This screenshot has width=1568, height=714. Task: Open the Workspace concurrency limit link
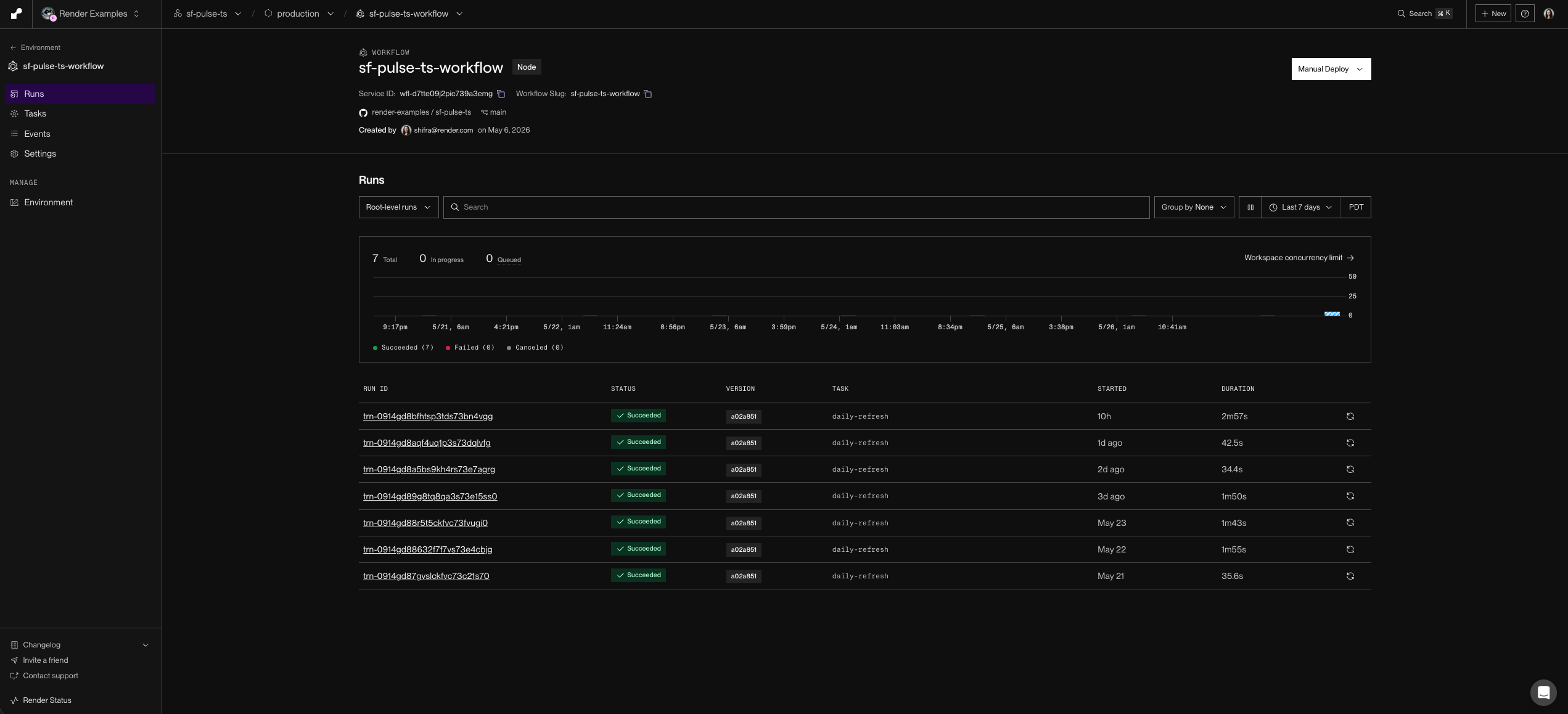point(1299,258)
